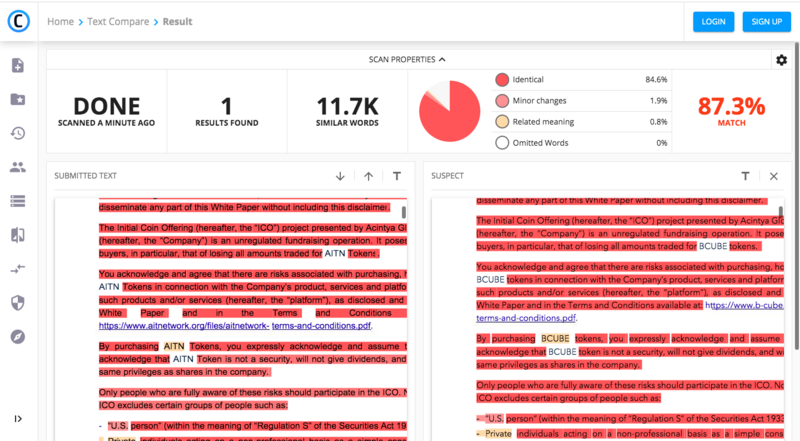The width and height of the screenshot is (800, 441).
Task: Click the suspect text scrollbar thumb
Action: (780, 212)
